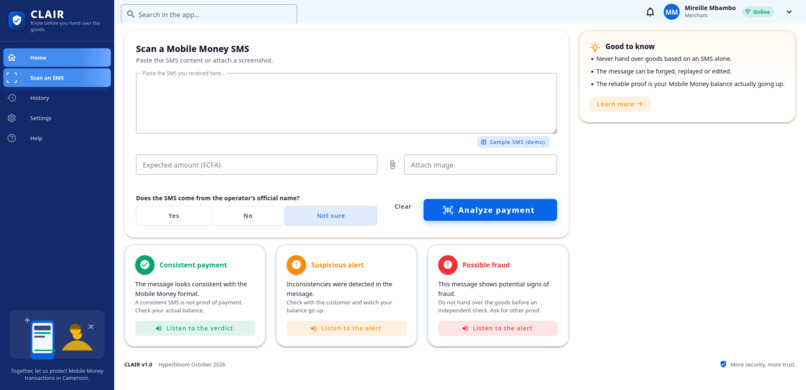The height and width of the screenshot is (390, 806).
Task: Open the Home sidebar item
Action: click(x=57, y=58)
